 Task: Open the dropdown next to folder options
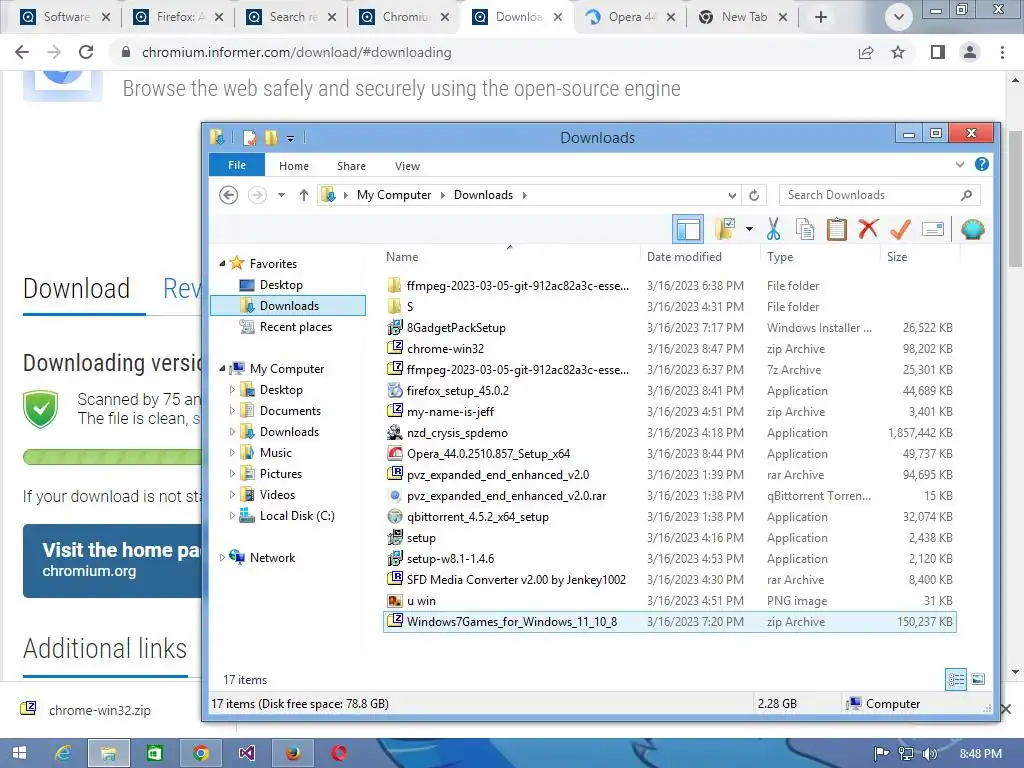(749, 229)
